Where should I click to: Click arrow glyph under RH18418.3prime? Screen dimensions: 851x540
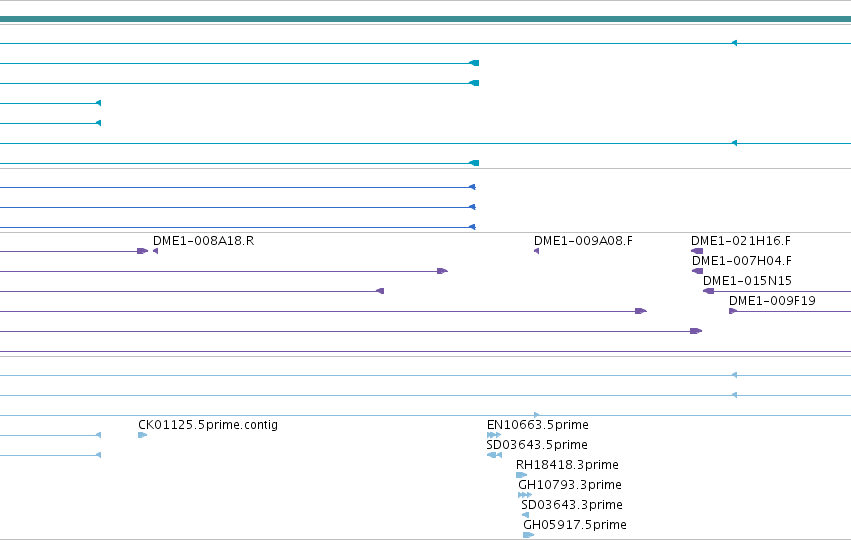(x=522, y=475)
